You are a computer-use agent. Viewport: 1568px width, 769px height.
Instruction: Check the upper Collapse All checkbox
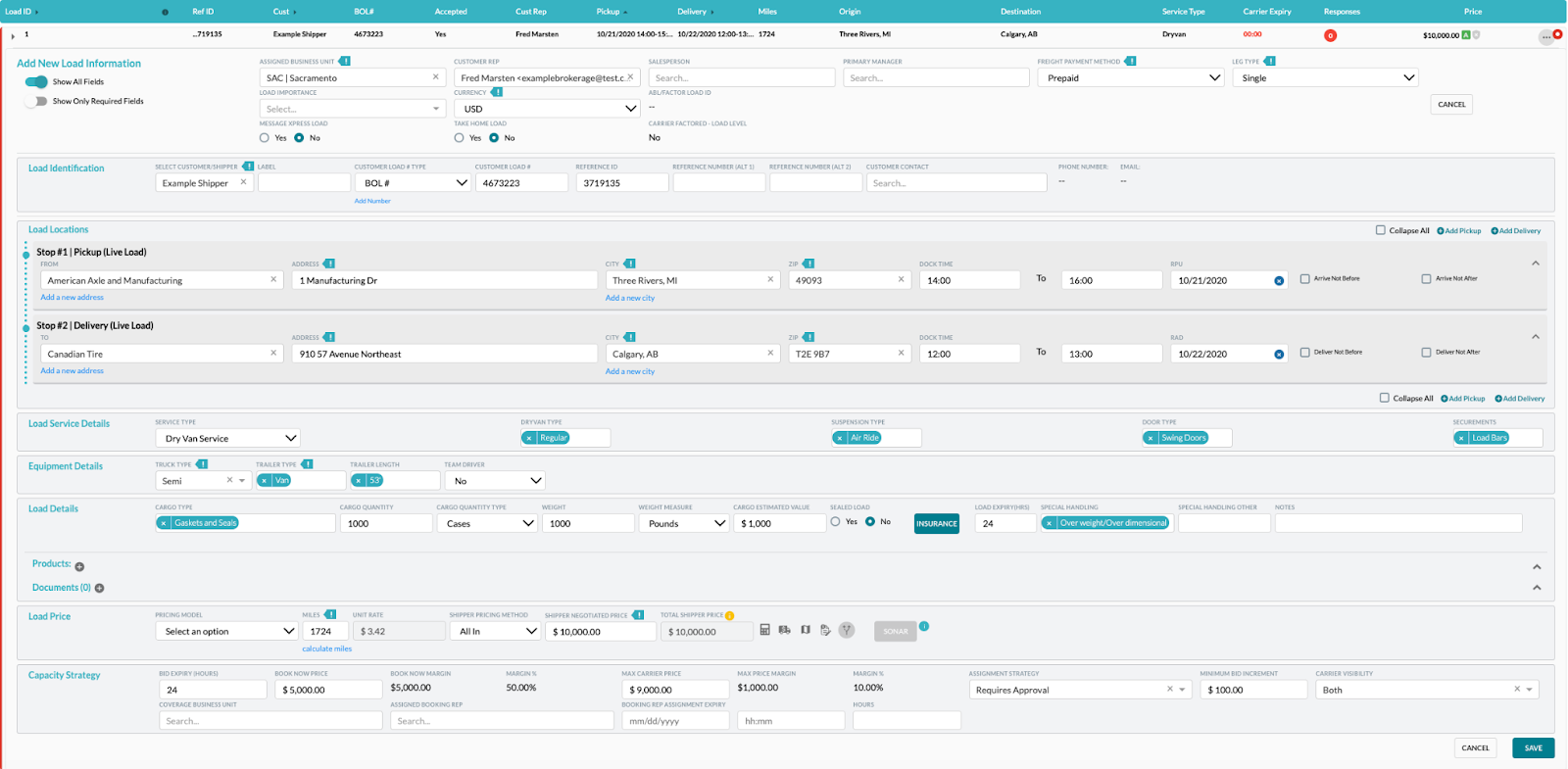(1381, 230)
